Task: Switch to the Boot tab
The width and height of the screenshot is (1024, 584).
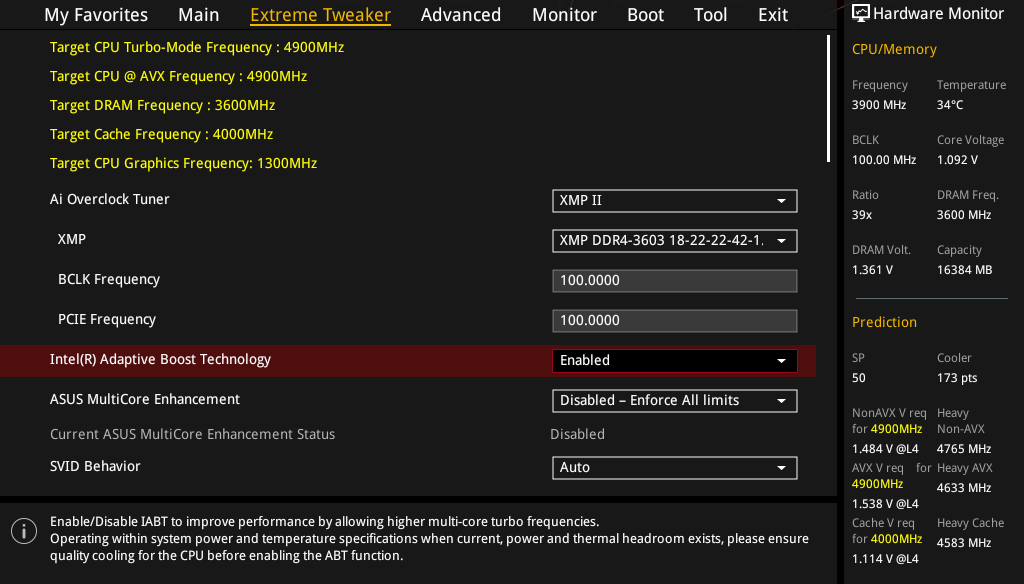Action: pos(645,14)
